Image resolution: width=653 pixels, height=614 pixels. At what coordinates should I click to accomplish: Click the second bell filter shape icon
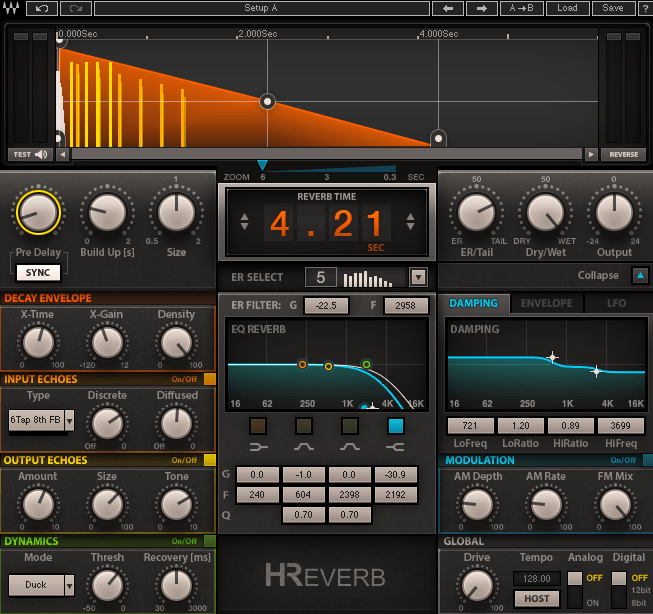click(350, 447)
